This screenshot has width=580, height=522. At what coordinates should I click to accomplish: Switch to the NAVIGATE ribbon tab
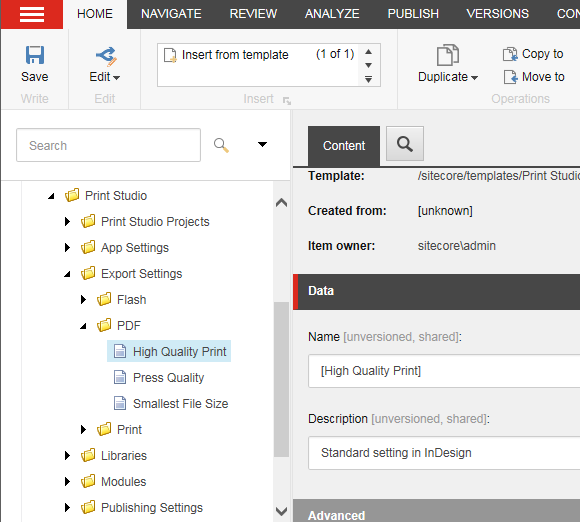171,14
